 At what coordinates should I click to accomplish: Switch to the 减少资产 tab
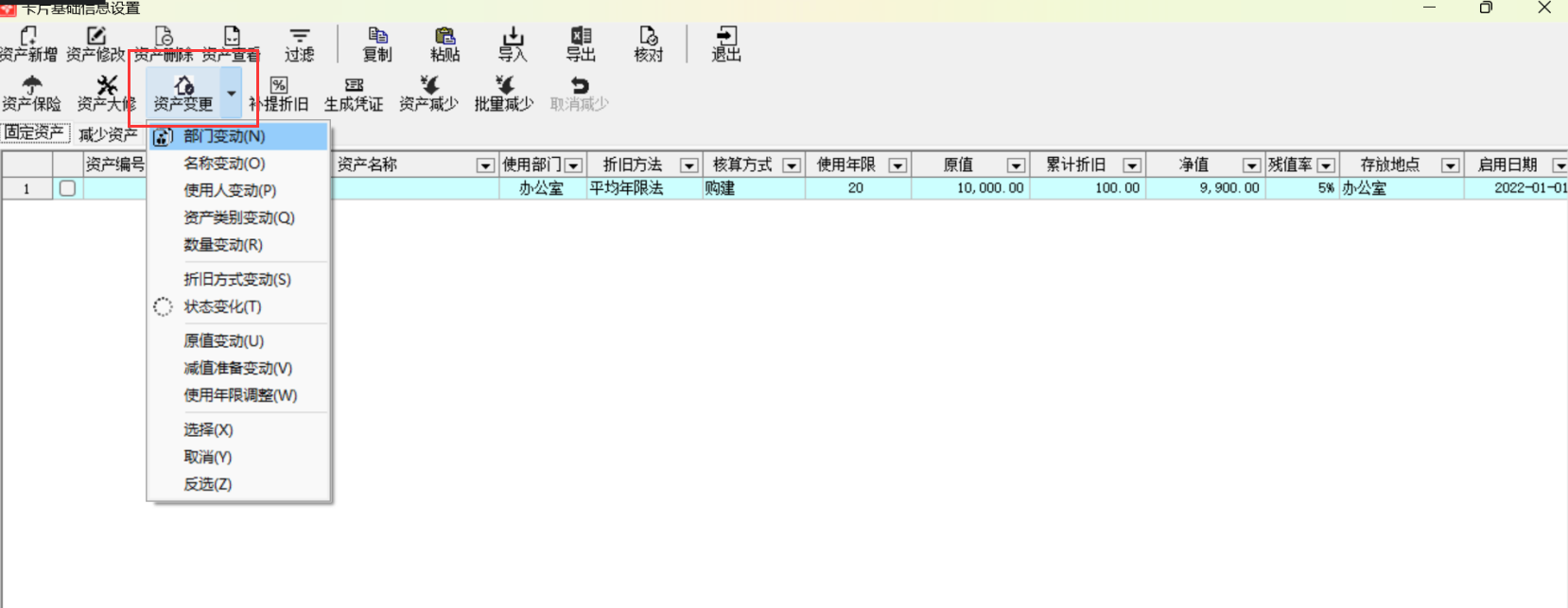[108, 134]
